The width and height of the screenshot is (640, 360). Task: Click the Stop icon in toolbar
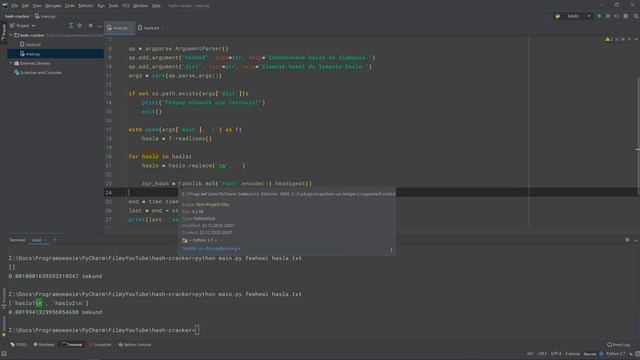pyautogui.click(x=626, y=16)
